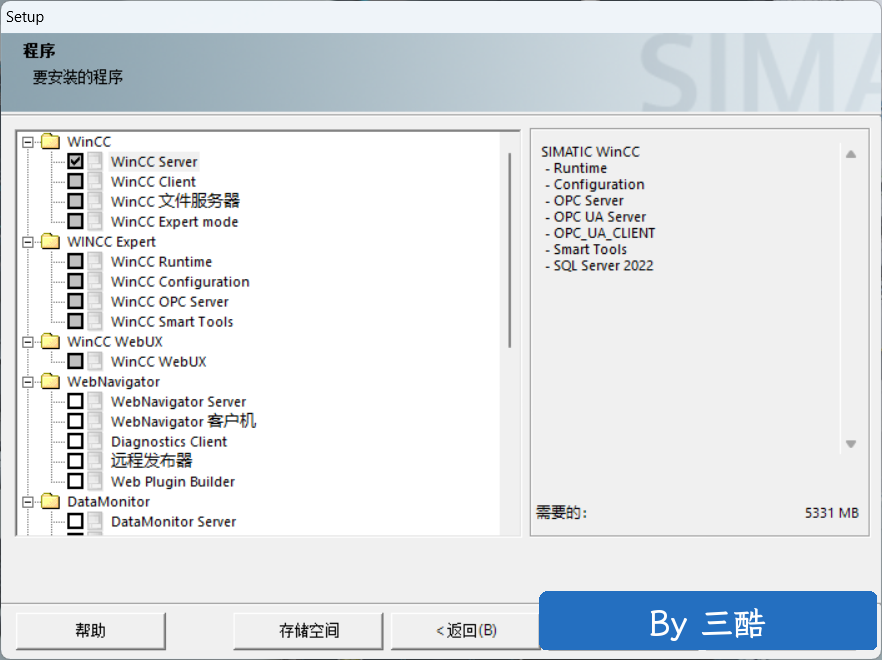Click the package icon beside WebNavigator Server
882x660 pixels.
tap(95, 401)
